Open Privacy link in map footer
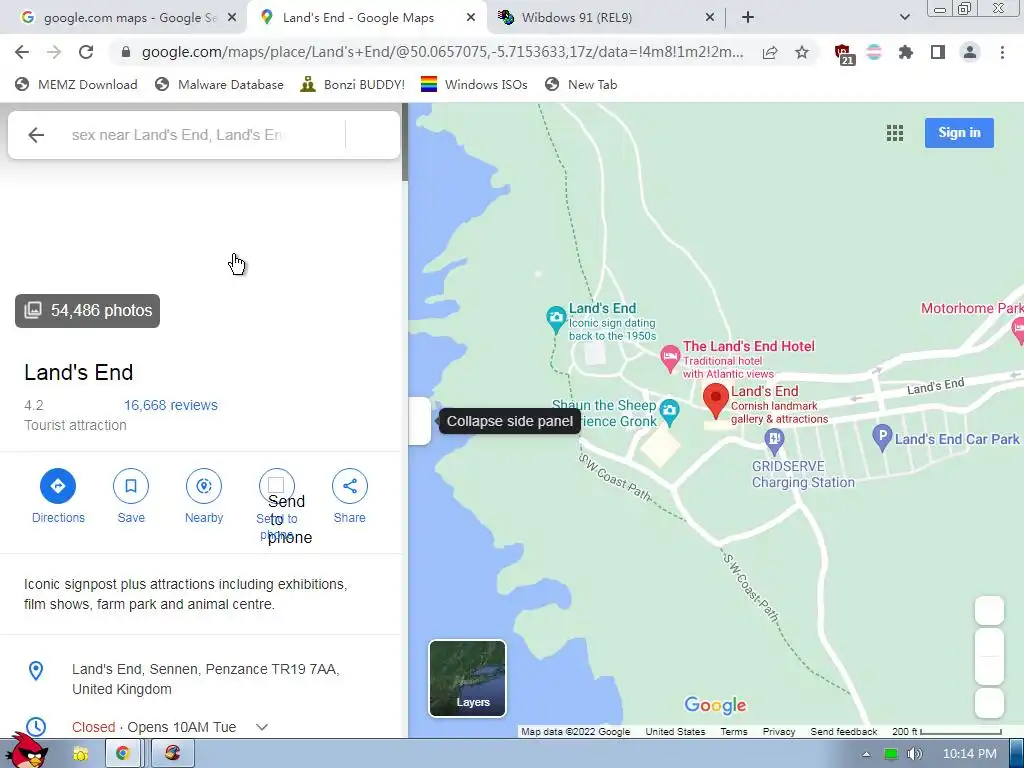The height and width of the screenshot is (768, 1024). (x=778, y=731)
